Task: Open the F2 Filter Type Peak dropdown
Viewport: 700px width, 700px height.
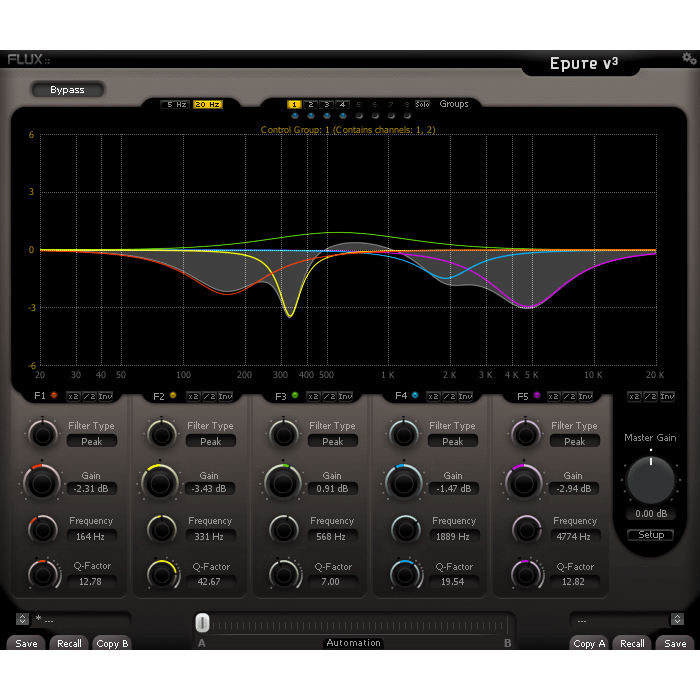Action: pyautogui.click(x=211, y=441)
